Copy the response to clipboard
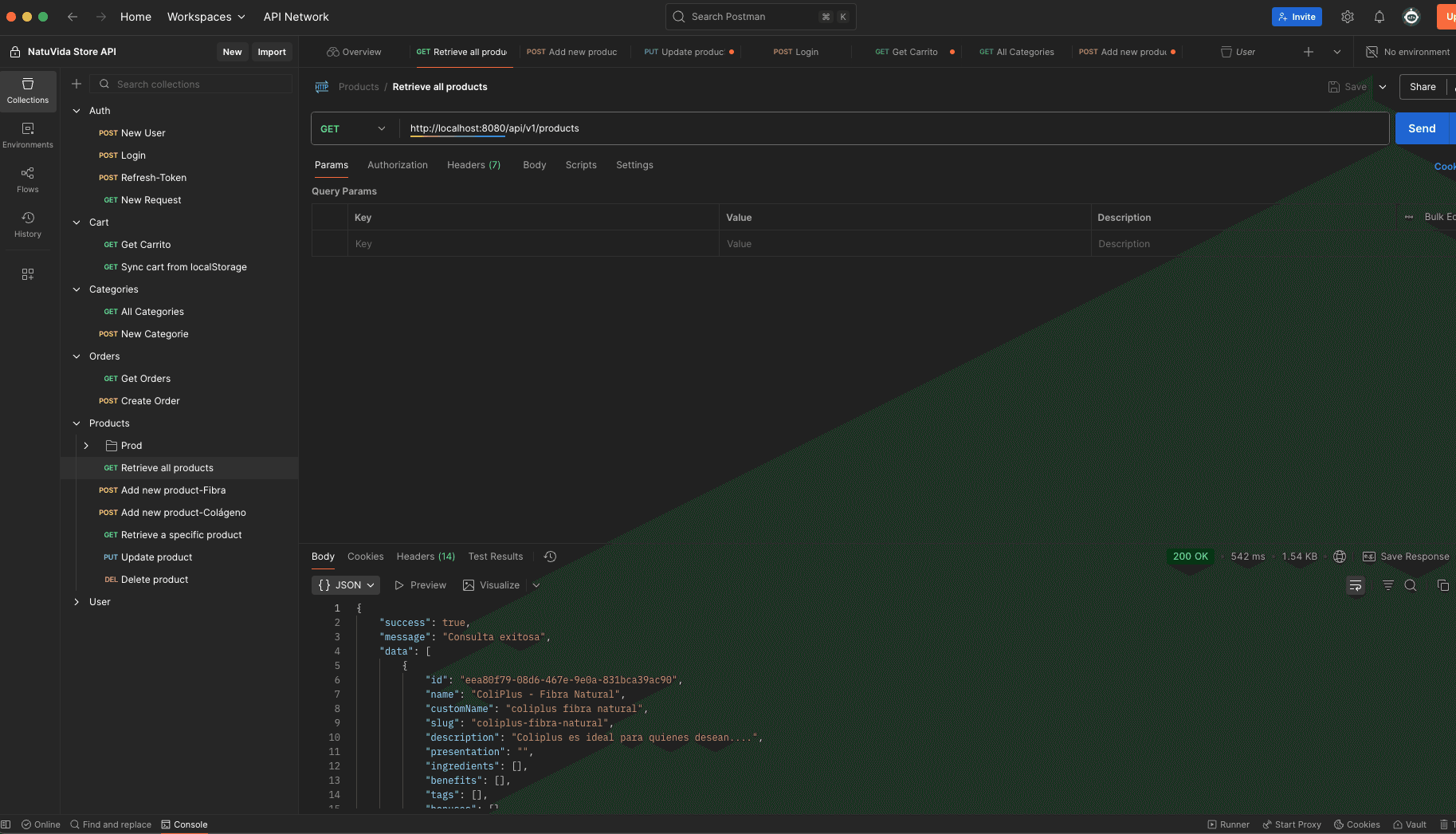Image resolution: width=1456 pixels, height=834 pixels. click(1442, 585)
